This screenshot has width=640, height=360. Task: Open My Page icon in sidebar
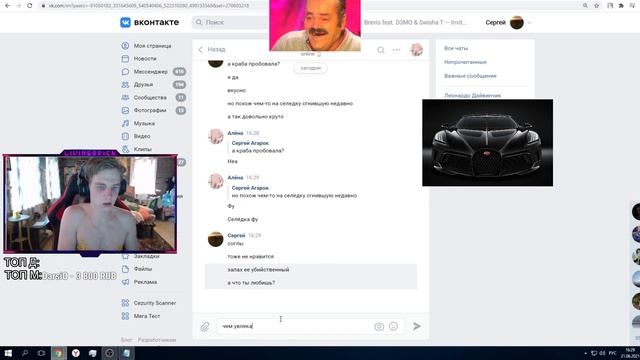125,46
